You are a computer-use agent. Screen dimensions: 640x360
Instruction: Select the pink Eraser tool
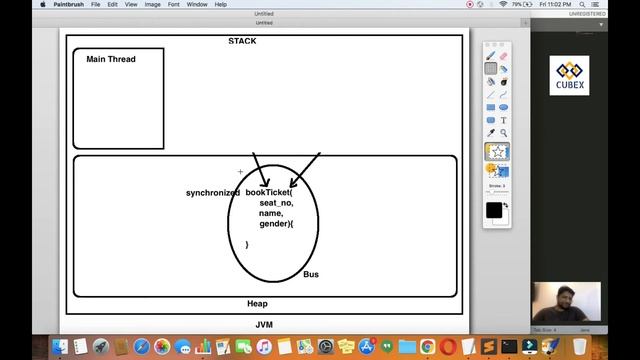coord(503,56)
